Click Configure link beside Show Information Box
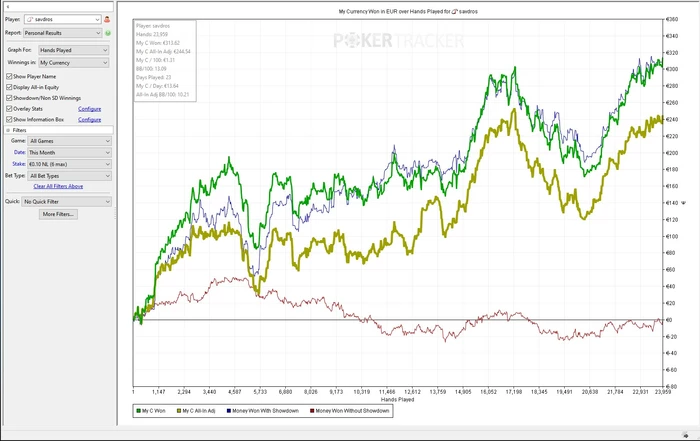Screen dimensions: 700x441 pos(89,120)
